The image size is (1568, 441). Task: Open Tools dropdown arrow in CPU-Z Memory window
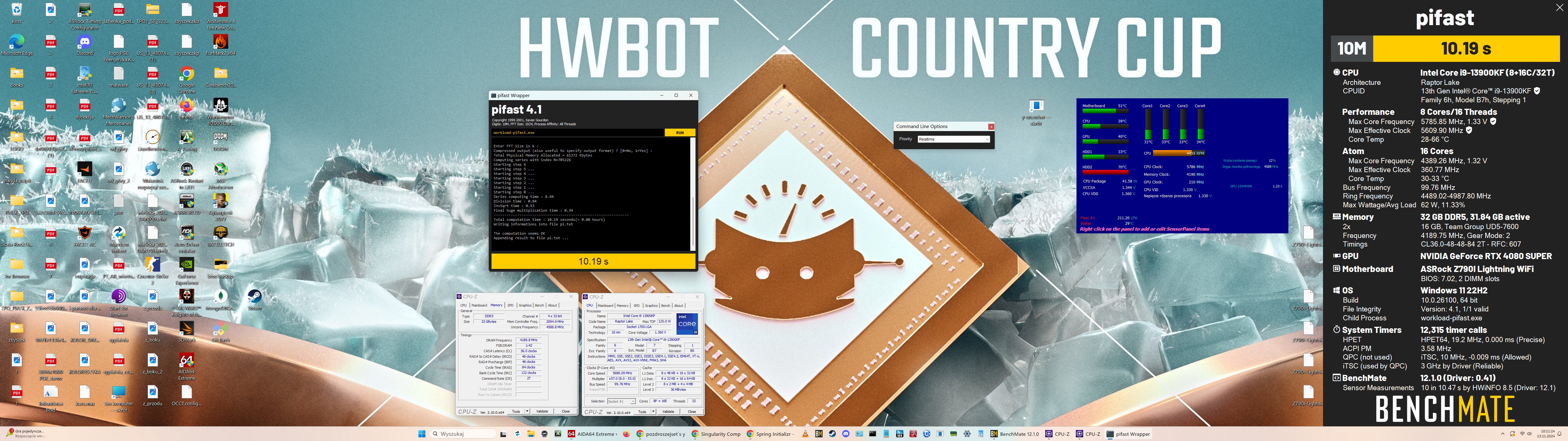click(527, 411)
